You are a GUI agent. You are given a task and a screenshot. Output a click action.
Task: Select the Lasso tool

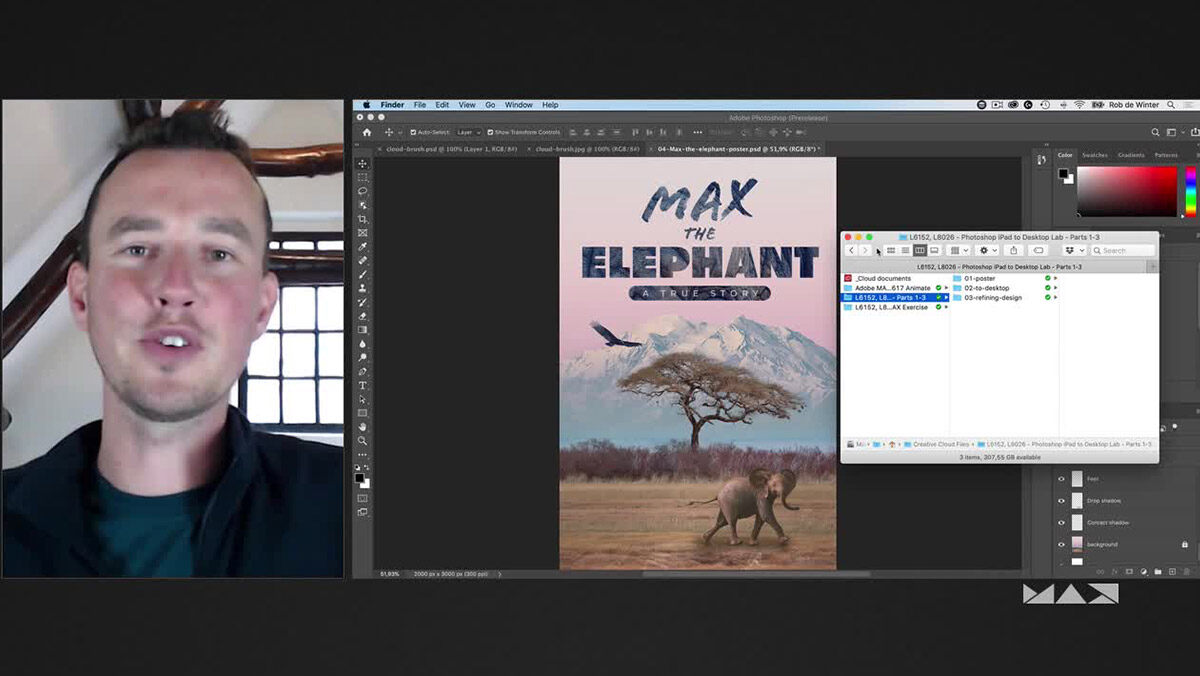coord(362,191)
